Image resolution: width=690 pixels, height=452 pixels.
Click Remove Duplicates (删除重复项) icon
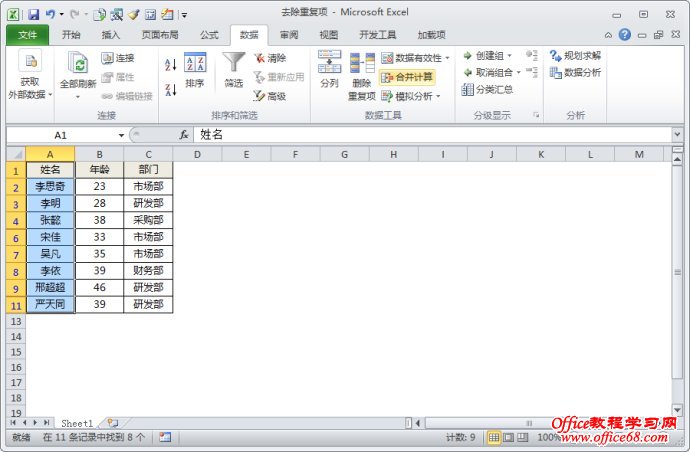[x=362, y=66]
